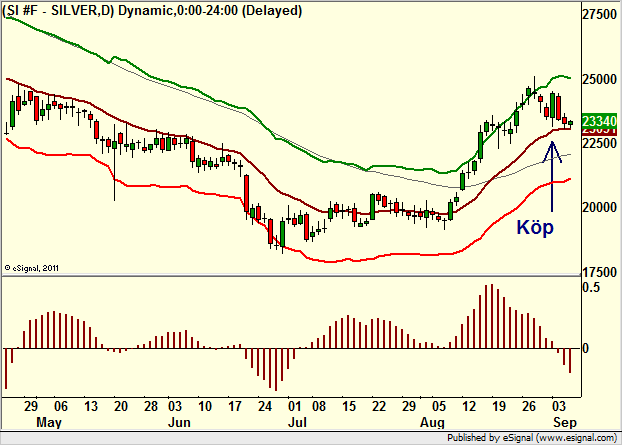
Task: Select the 01 date label above Jul
Action: point(295,406)
